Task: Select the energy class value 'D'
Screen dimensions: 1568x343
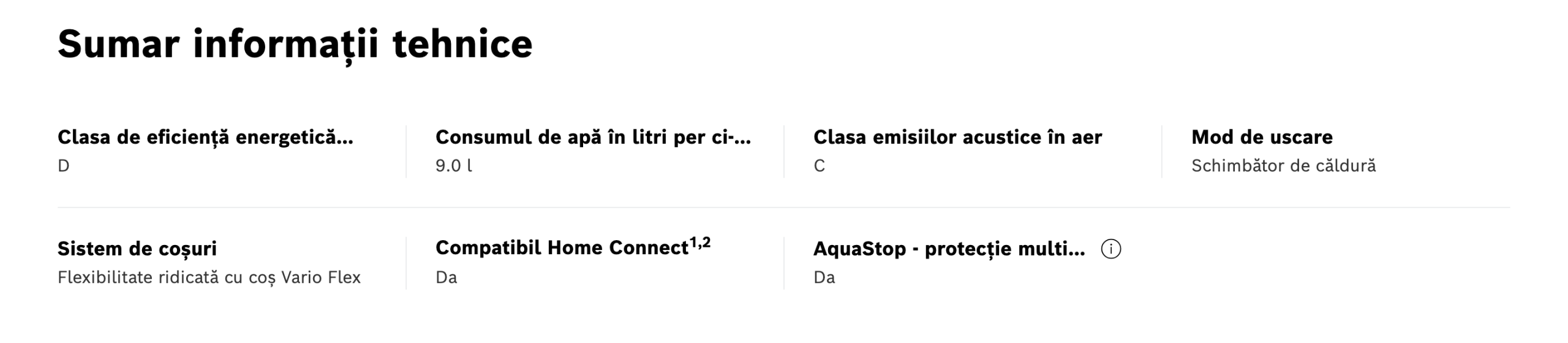Action: point(64,166)
